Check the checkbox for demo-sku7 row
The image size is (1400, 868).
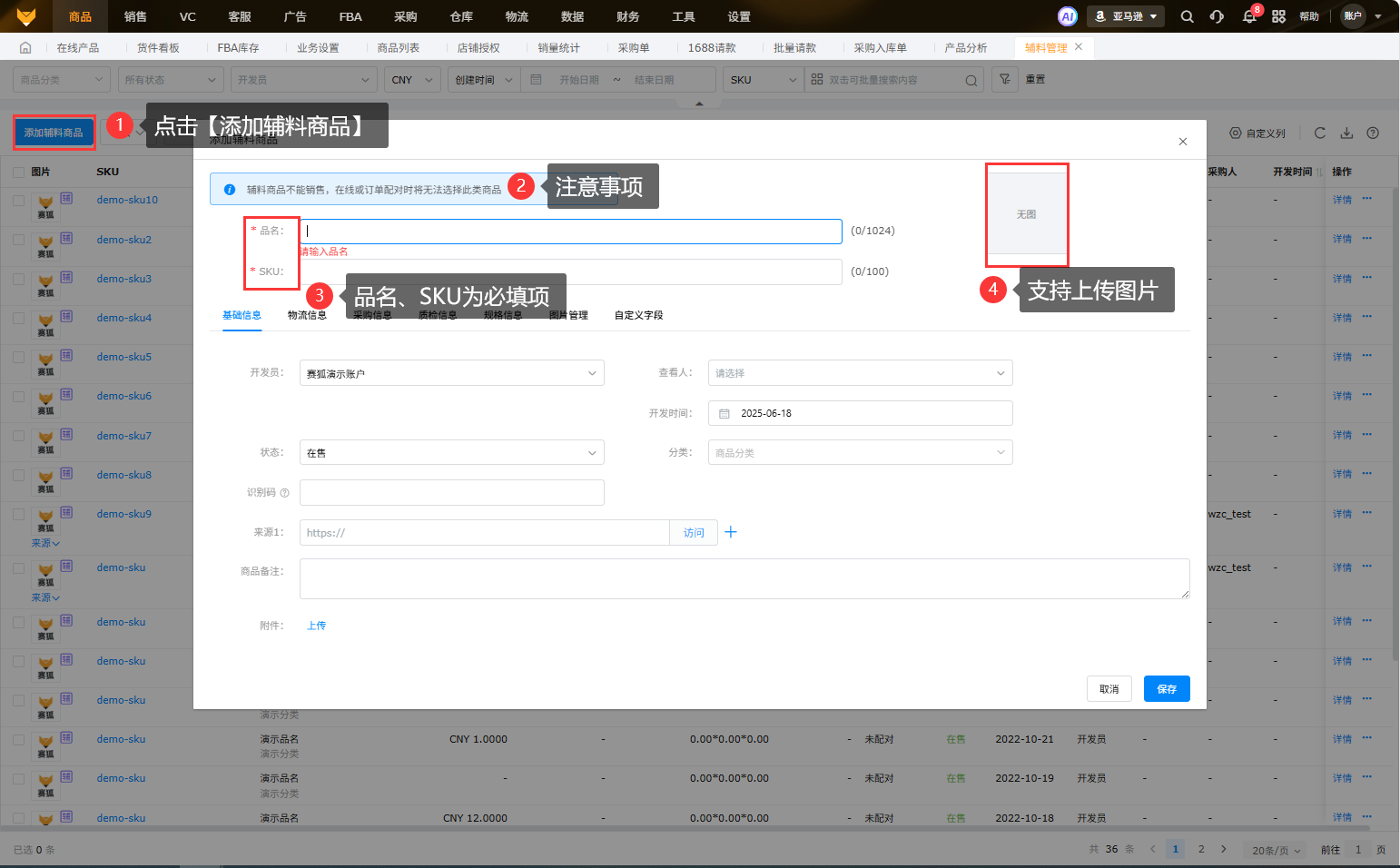pos(18,436)
